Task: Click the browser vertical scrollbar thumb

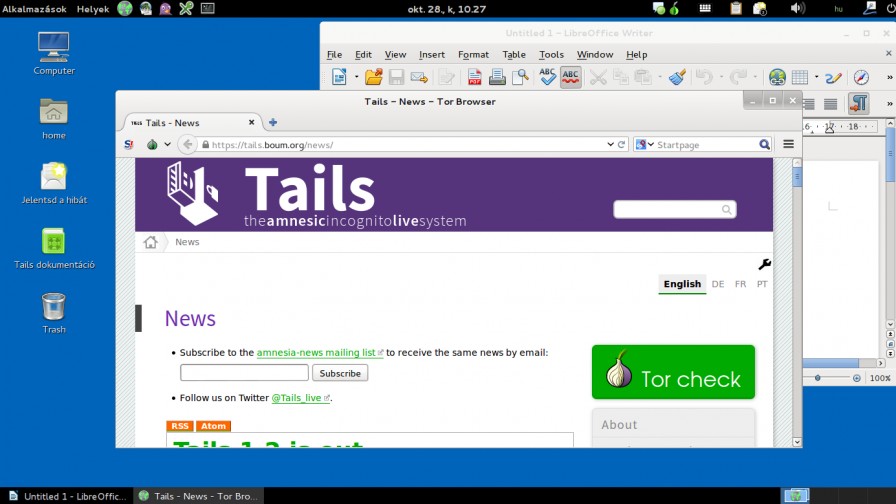Action: [797, 178]
